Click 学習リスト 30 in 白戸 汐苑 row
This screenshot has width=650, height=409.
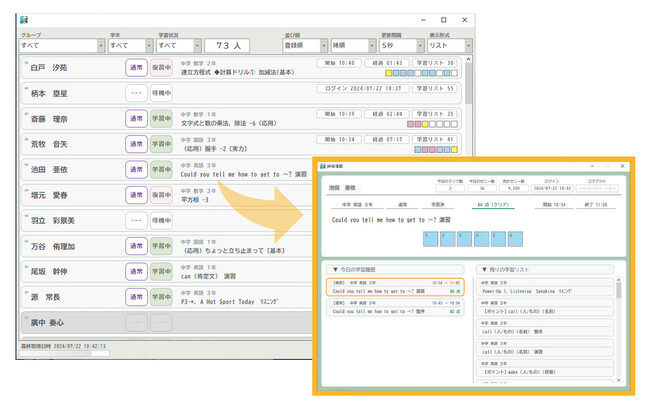click(435, 63)
